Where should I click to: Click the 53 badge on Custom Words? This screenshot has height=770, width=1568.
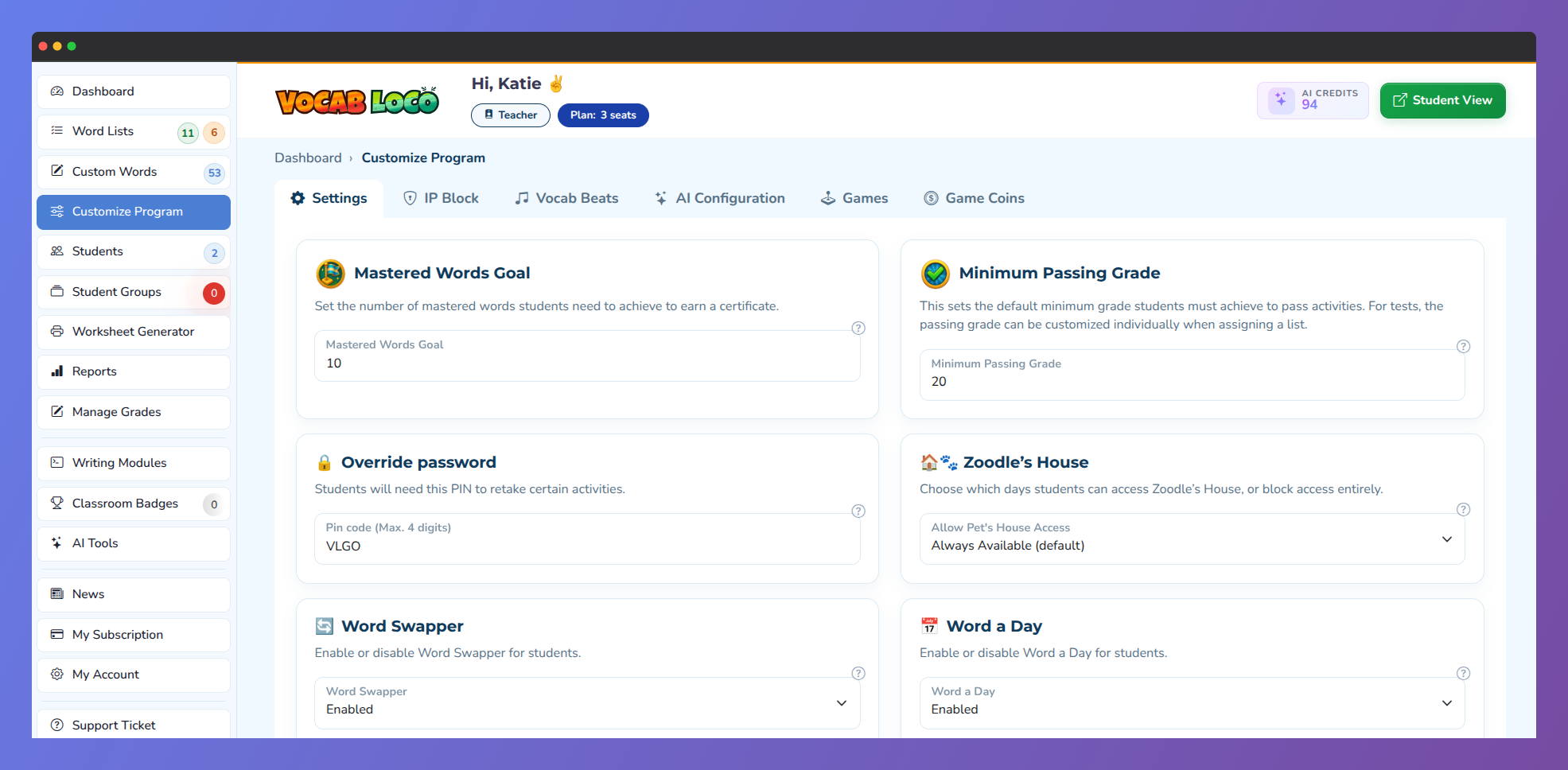pyautogui.click(x=214, y=173)
